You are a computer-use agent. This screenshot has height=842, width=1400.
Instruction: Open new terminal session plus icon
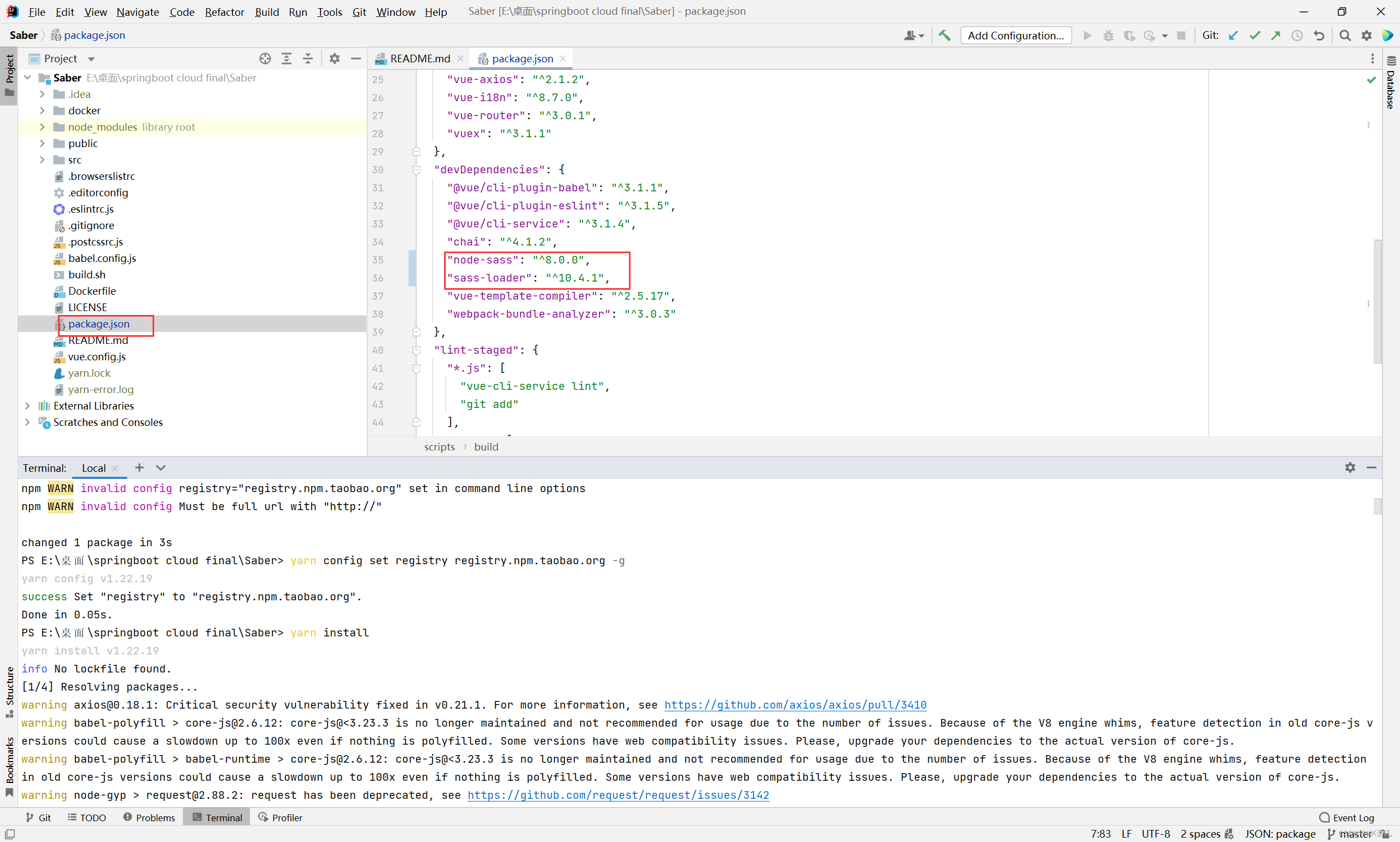click(x=139, y=467)
